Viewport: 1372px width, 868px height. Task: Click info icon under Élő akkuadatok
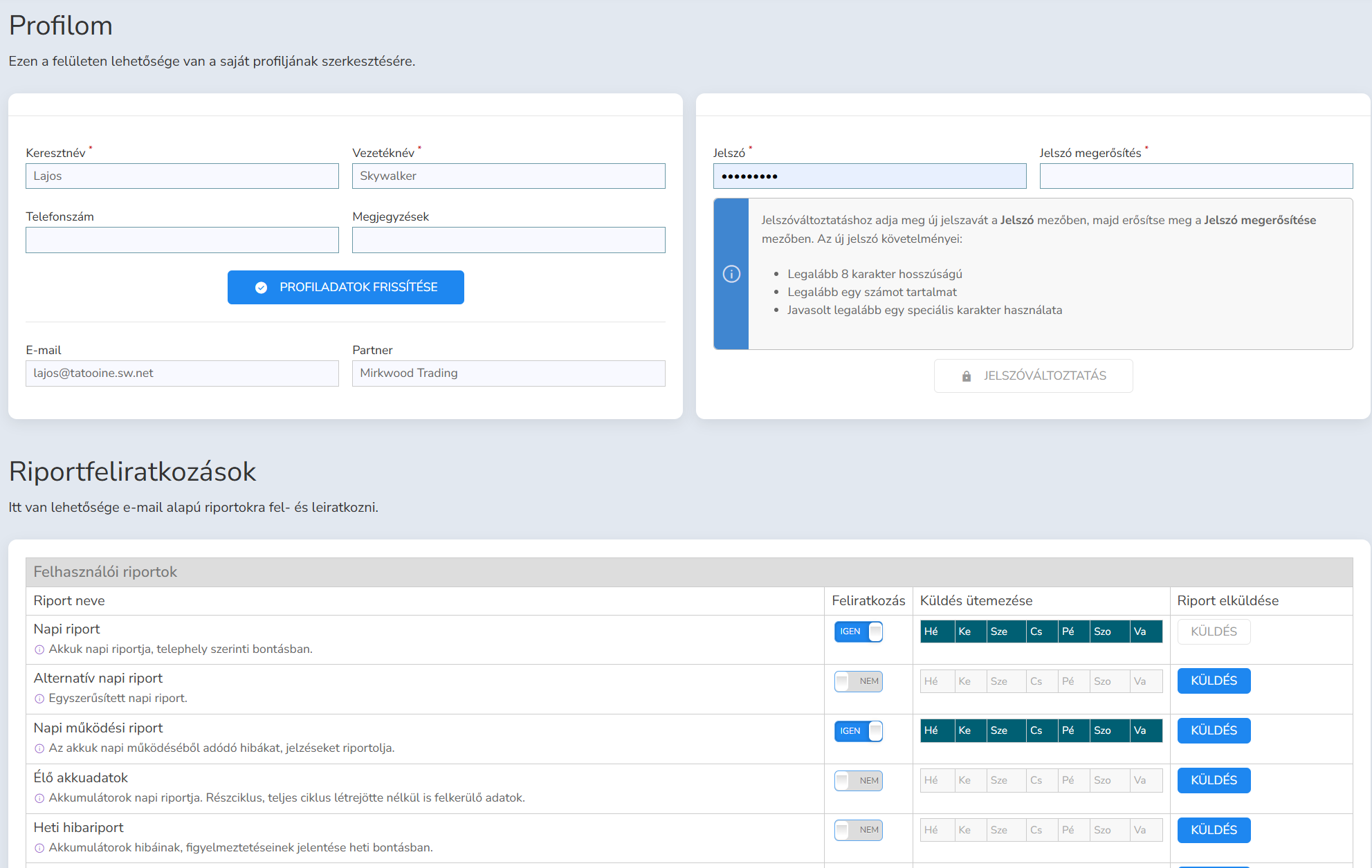39,798
